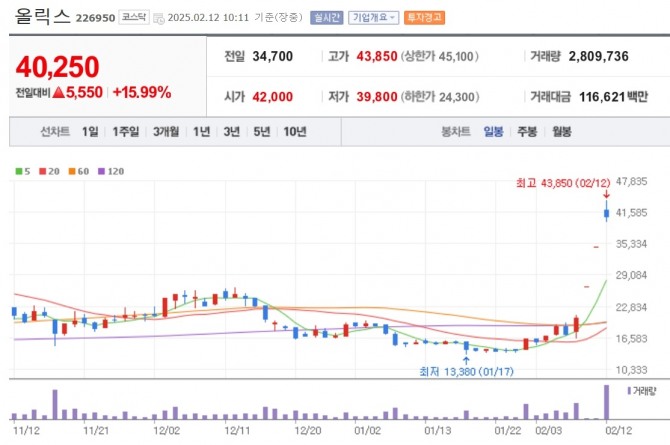The image size is (670, 445).
Task: Select the 3년 line chart period
Action: coord(232,132)
